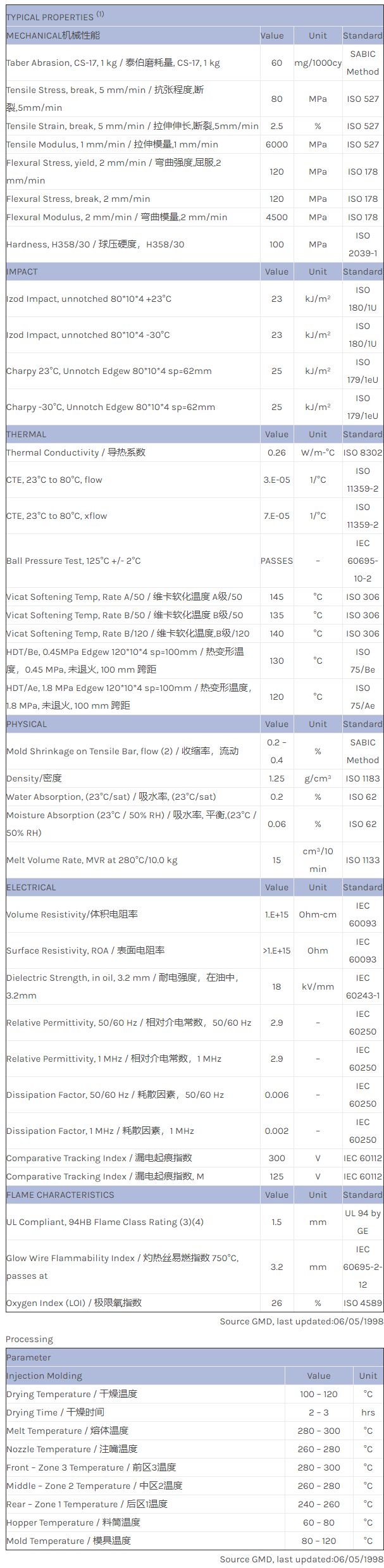Select the MECHANICAL section header
Screen dimensions: 384x1568
tap(53, 35)
